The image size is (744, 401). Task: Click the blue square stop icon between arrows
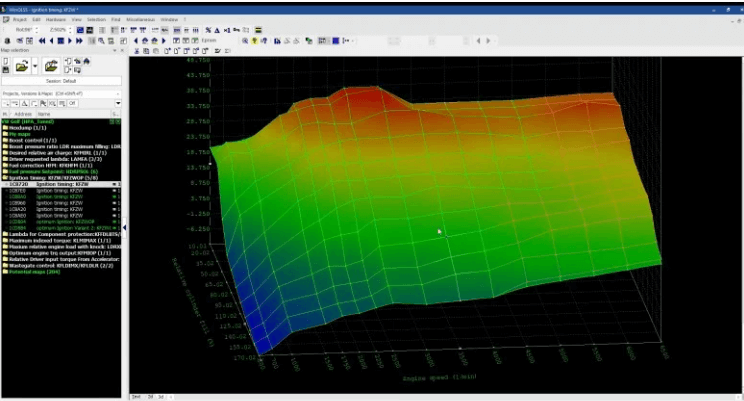coord(60,41)
